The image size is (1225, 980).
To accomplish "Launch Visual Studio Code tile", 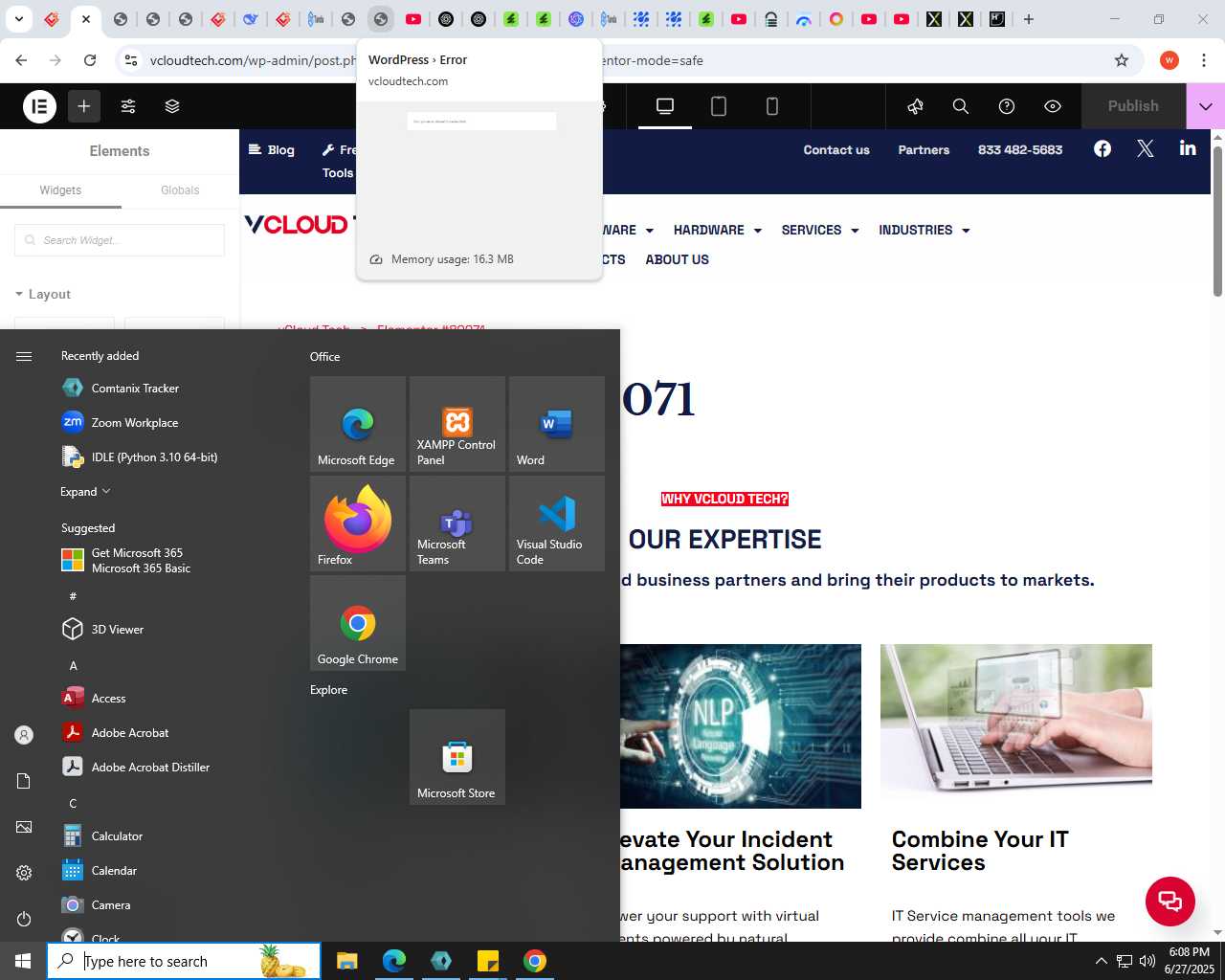I will 557,523.
